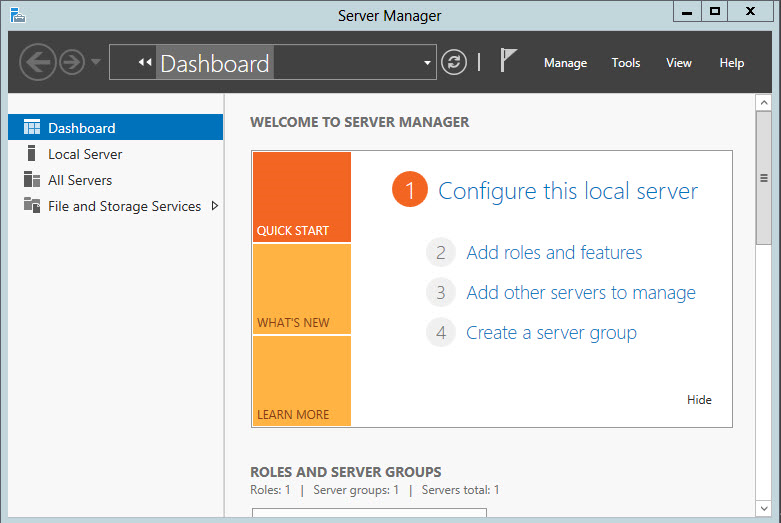Image resolution: width=781 pixels, height=523 pixels.
Task: Select File and Storage Services label
Action: click(125, 206)
